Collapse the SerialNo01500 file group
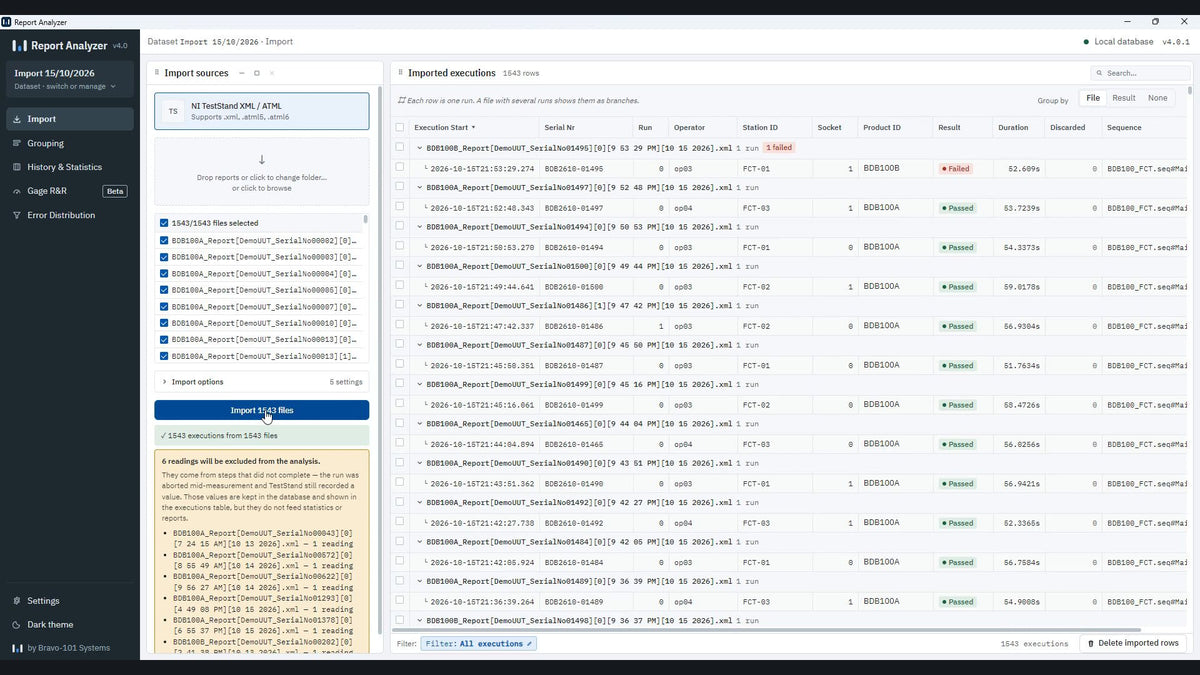The height and width of the screenshot is (675, 1200). (x=420, y=266)
